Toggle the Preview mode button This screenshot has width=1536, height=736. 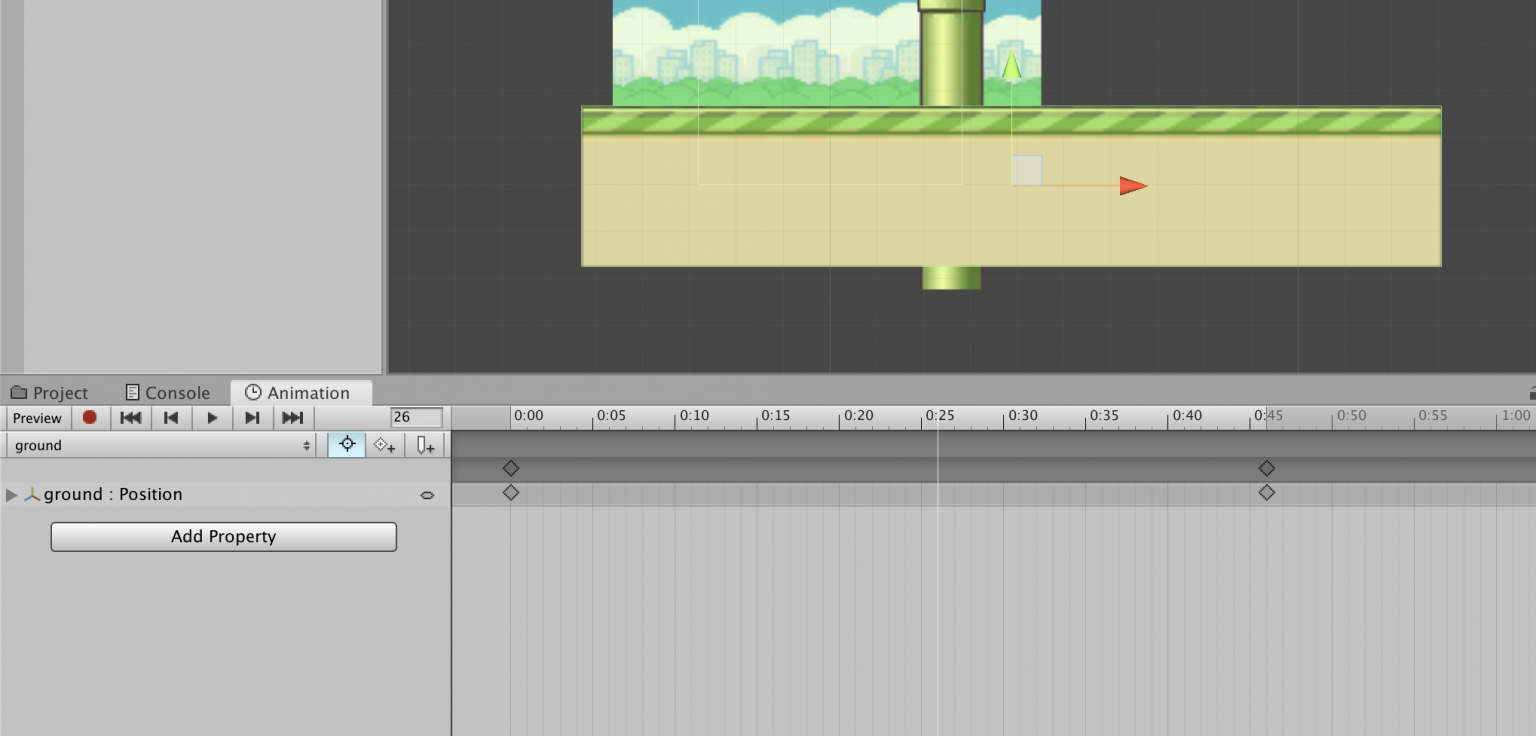click(x=37, y=418)
